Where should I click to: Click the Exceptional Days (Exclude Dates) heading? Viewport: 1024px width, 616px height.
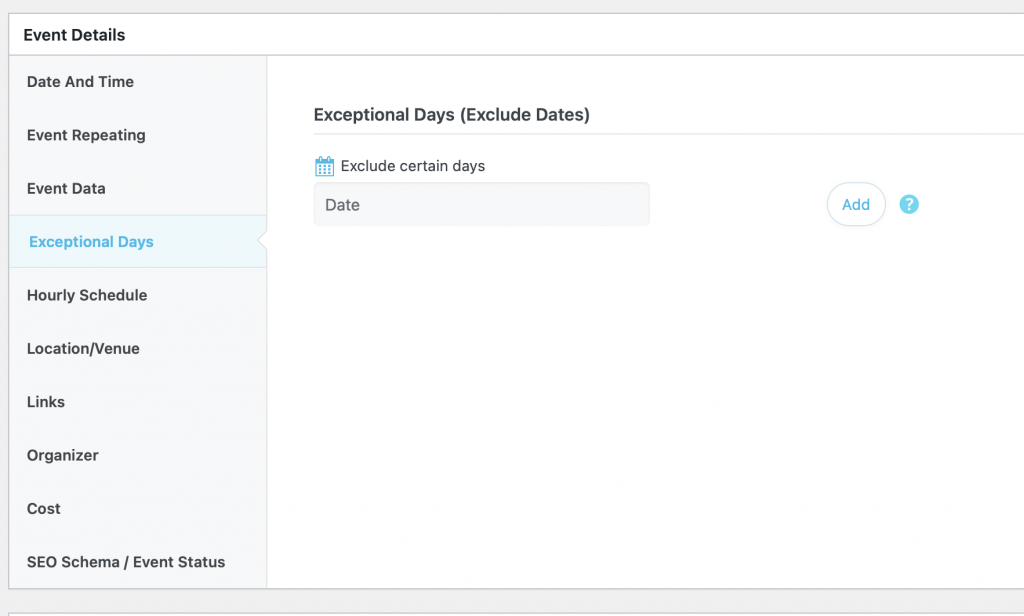451,115
